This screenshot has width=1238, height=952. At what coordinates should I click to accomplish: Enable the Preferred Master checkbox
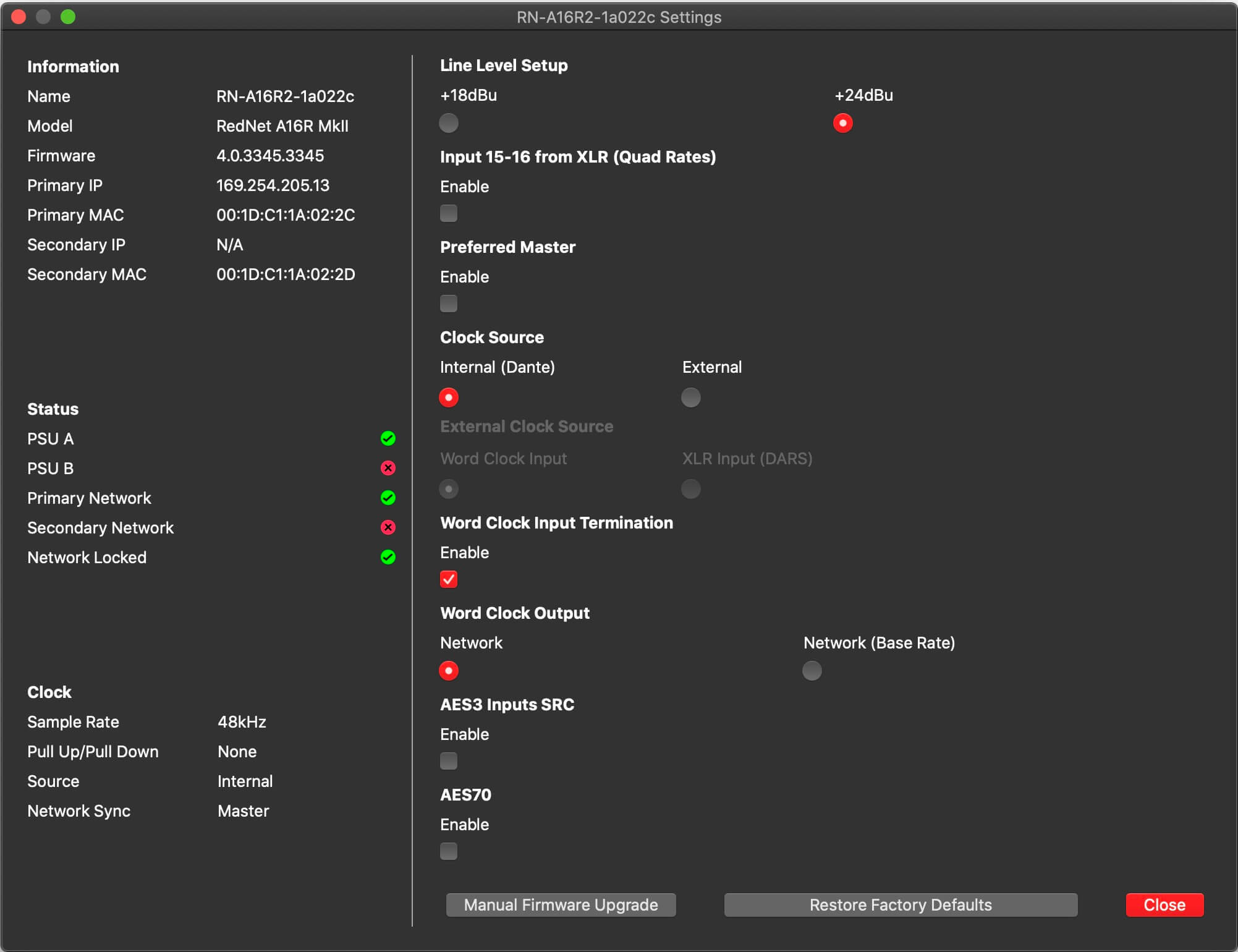(x=449, y=304)
